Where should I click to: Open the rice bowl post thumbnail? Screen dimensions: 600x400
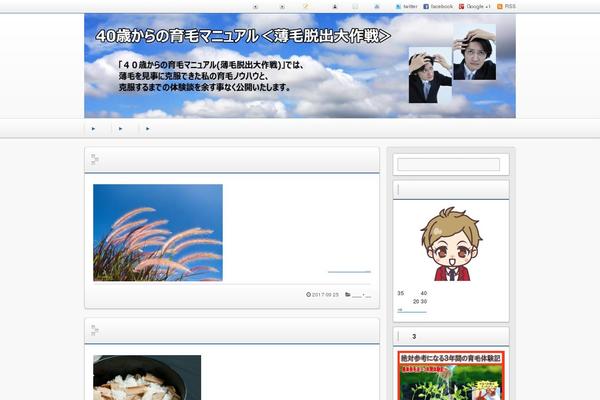point(147,377)
